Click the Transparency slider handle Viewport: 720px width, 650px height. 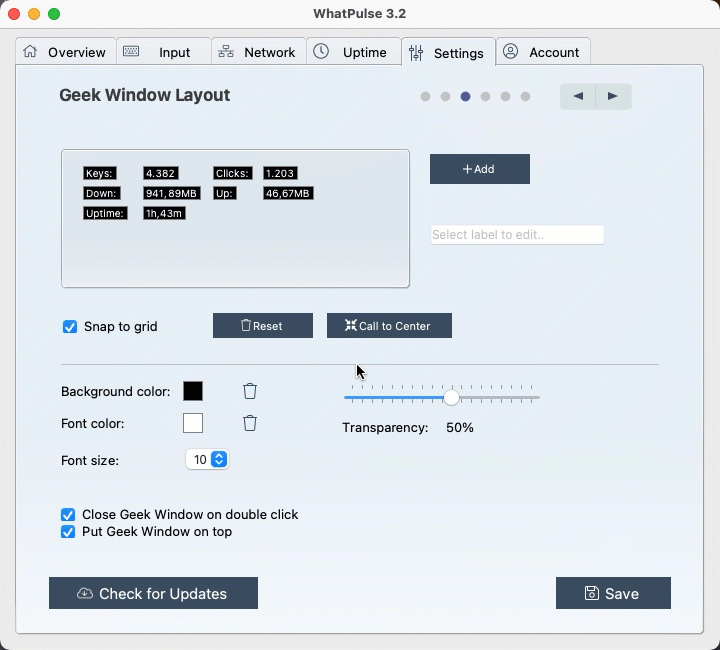[x=452, y=398]
